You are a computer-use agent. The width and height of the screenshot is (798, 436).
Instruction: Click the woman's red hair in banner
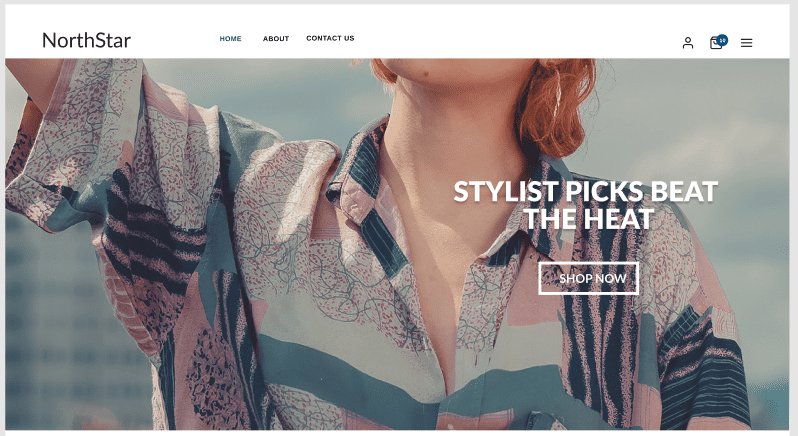pyautogui.click(x=557, y=107)
